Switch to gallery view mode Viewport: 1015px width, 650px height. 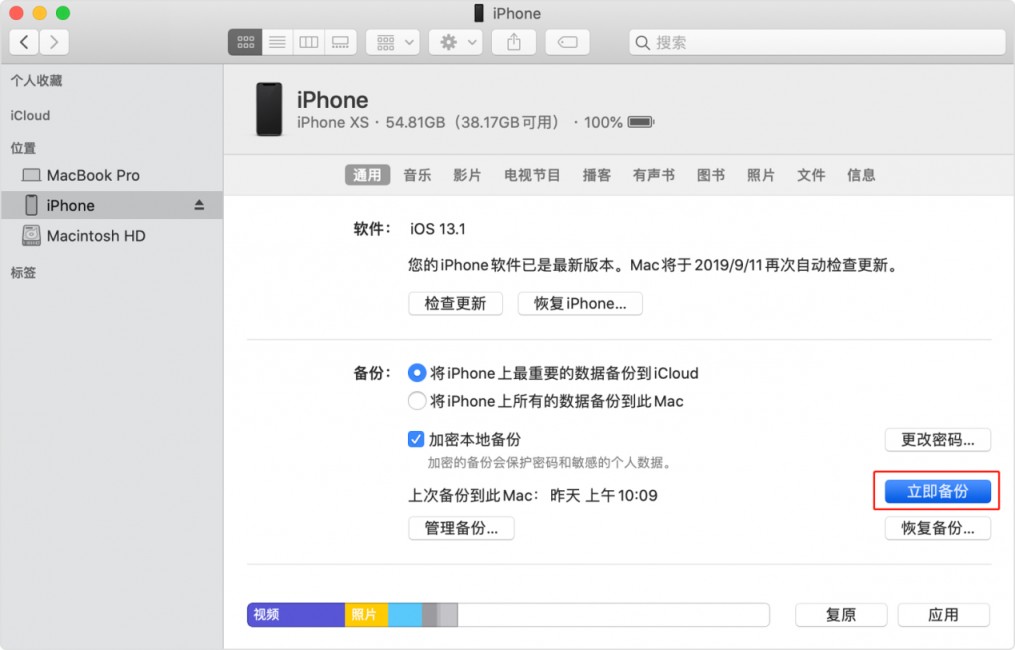(x=341, y=42)
